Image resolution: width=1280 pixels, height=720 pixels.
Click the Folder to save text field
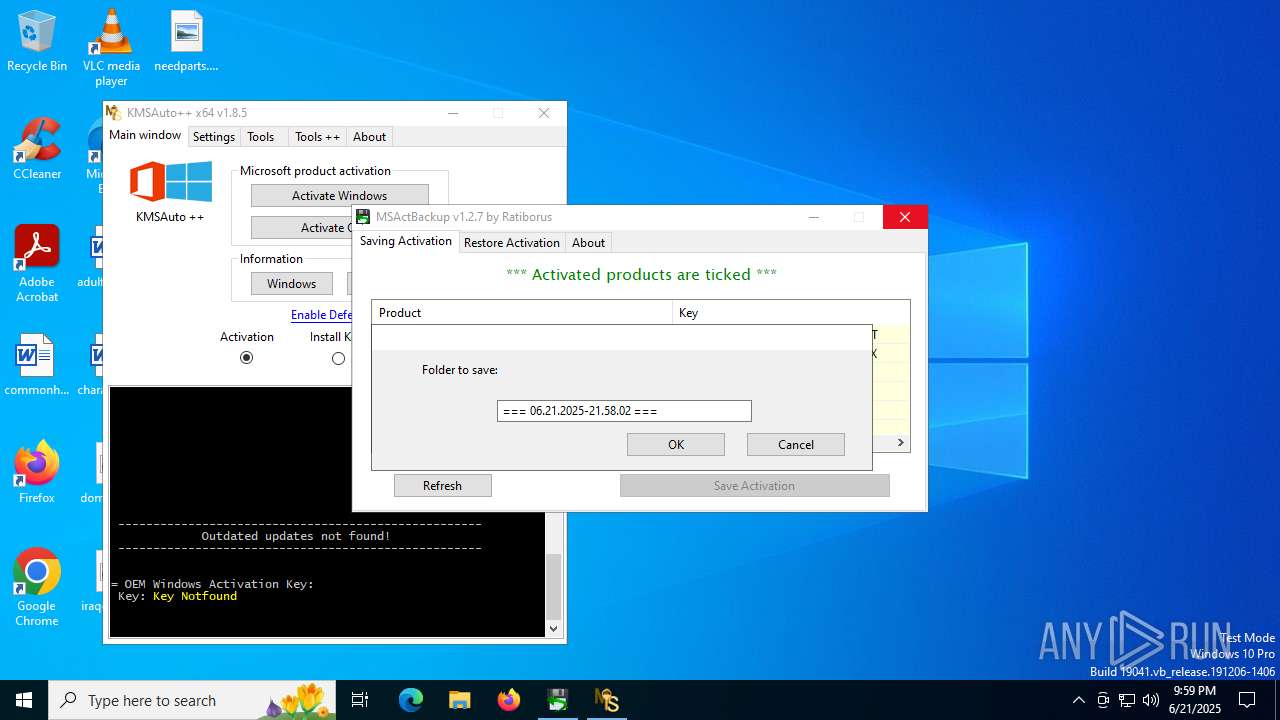point(624,411)
